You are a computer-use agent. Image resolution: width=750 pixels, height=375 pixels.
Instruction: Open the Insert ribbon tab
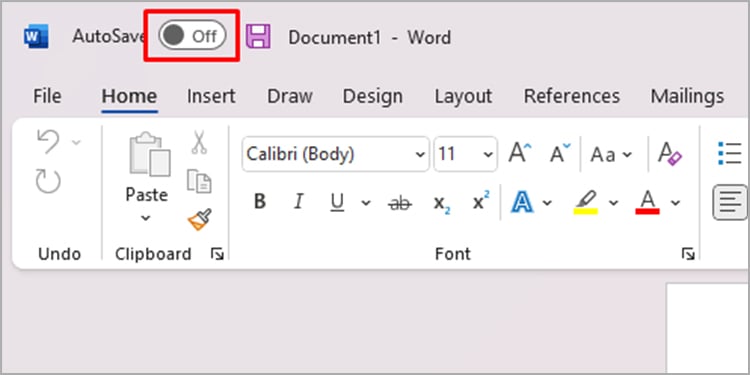211,96
